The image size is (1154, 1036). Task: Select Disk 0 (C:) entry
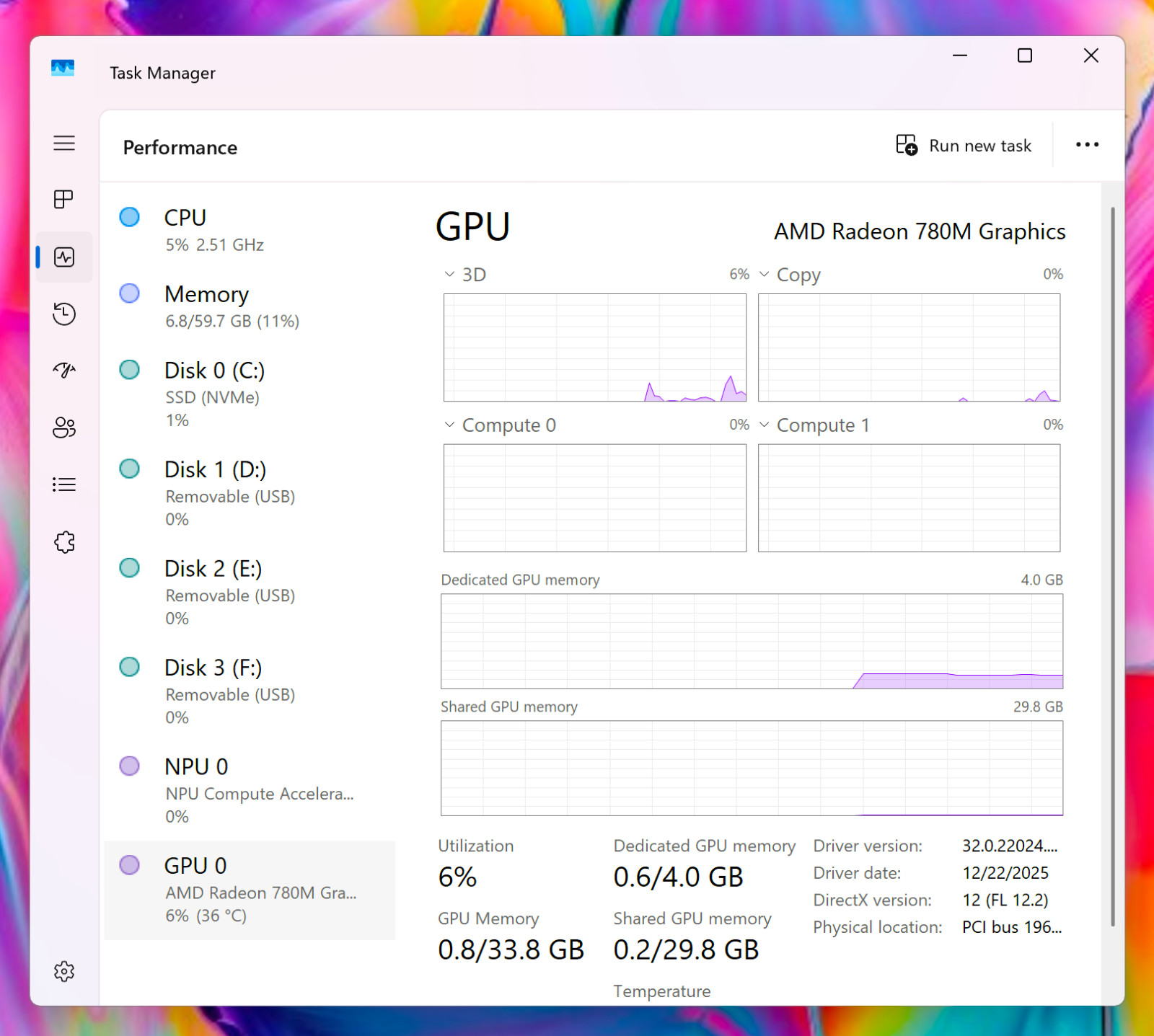tap(250, 394)
